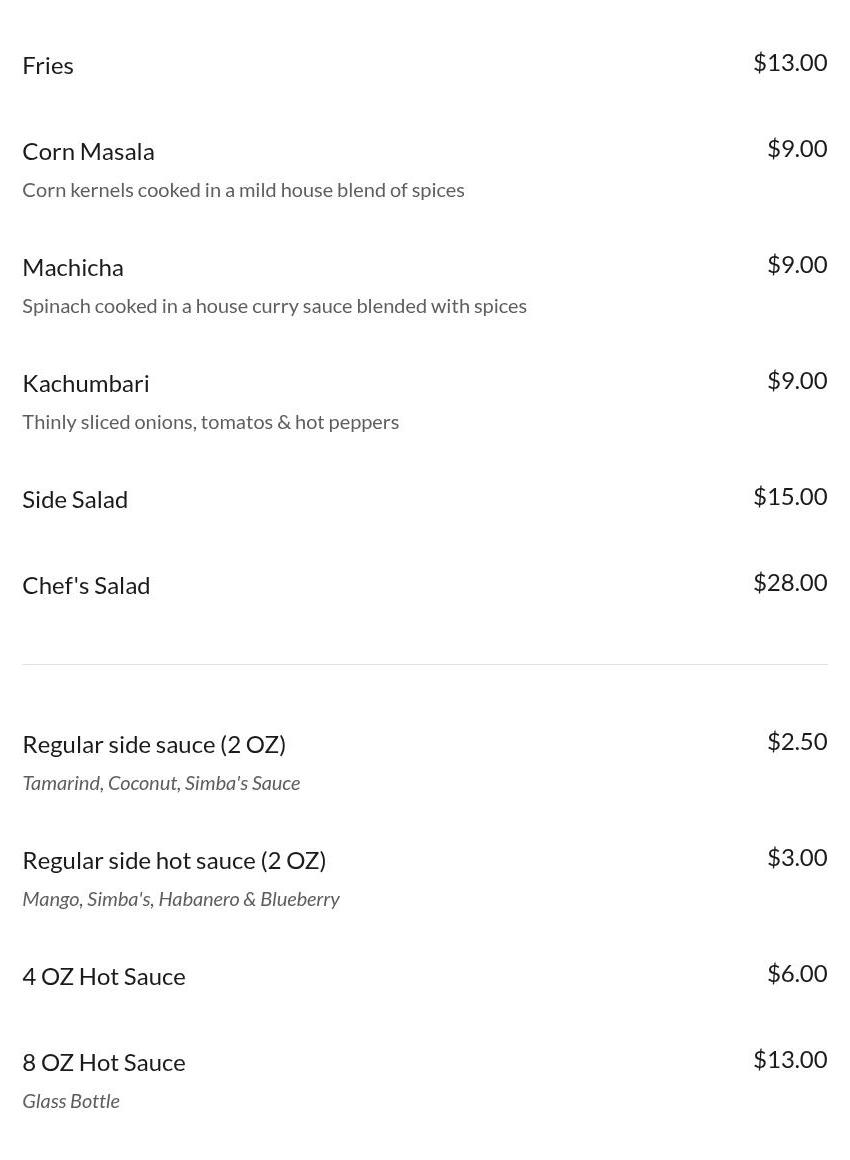Select Regular side sauce (2 OZ)

tap(154, 744)
